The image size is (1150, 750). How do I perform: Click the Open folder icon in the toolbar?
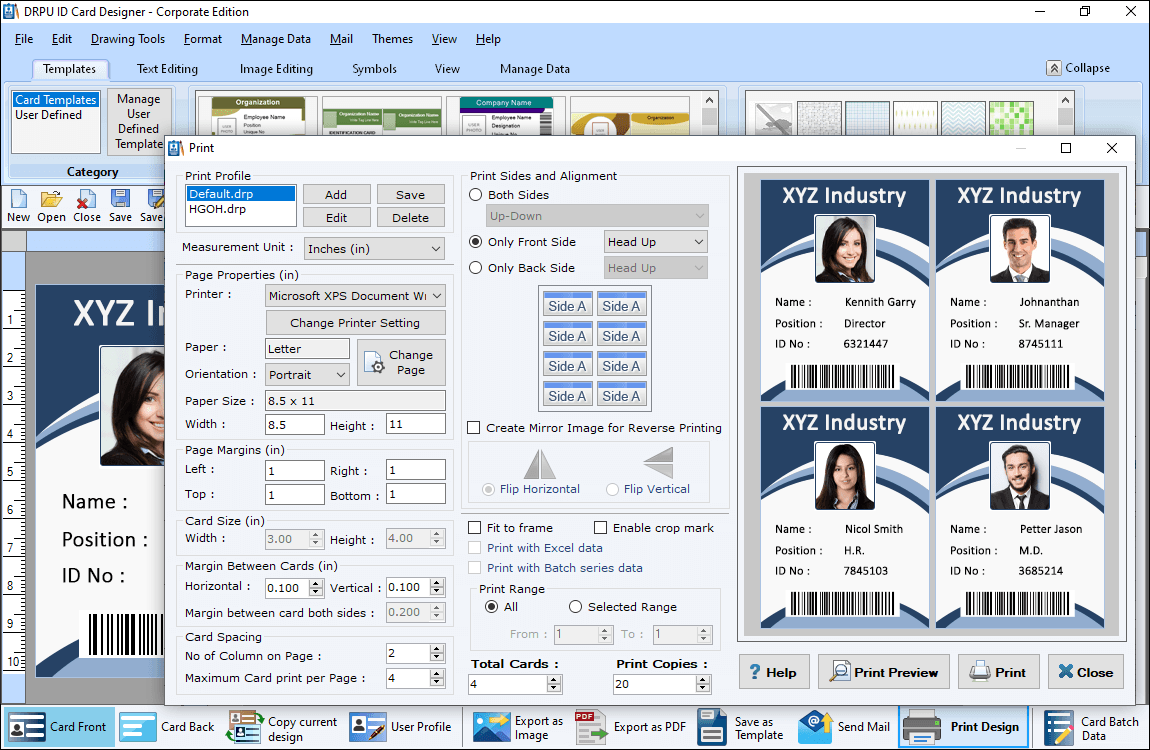coord(51,205)
